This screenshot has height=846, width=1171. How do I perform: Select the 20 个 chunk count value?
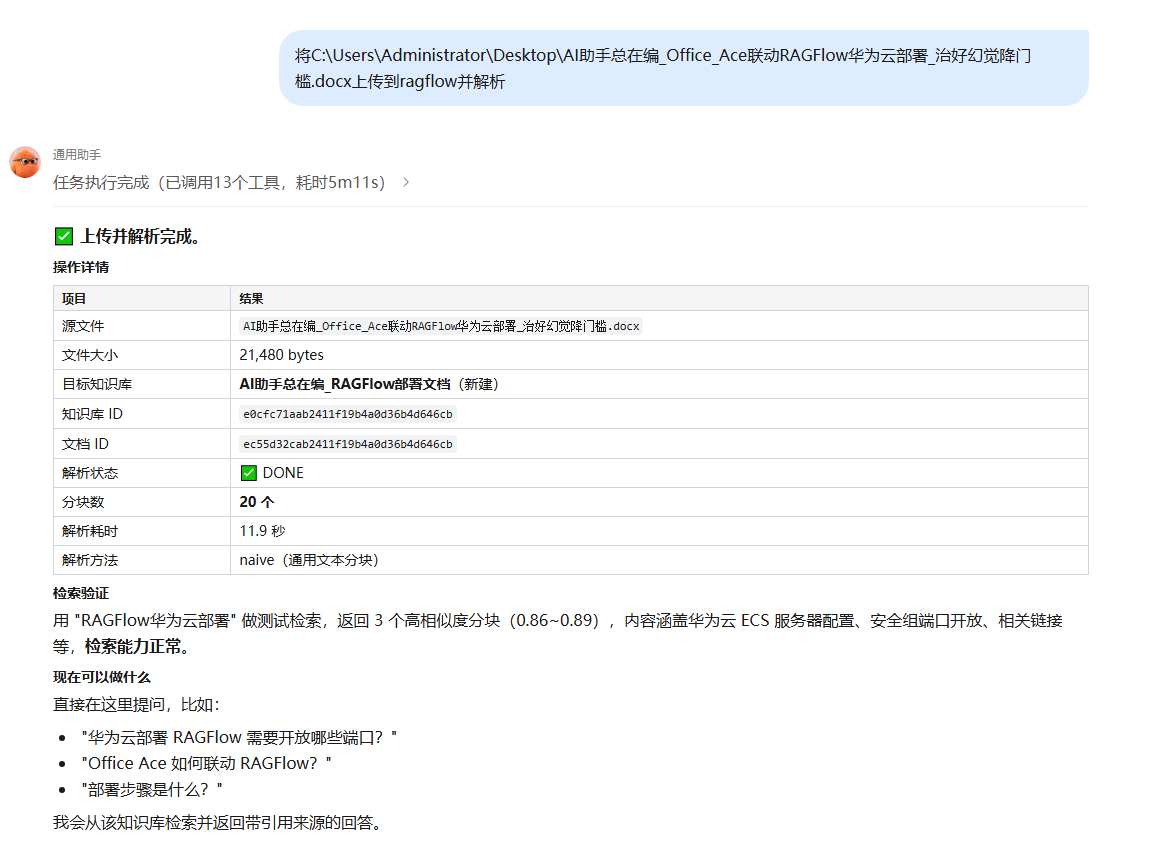(257, 502)
